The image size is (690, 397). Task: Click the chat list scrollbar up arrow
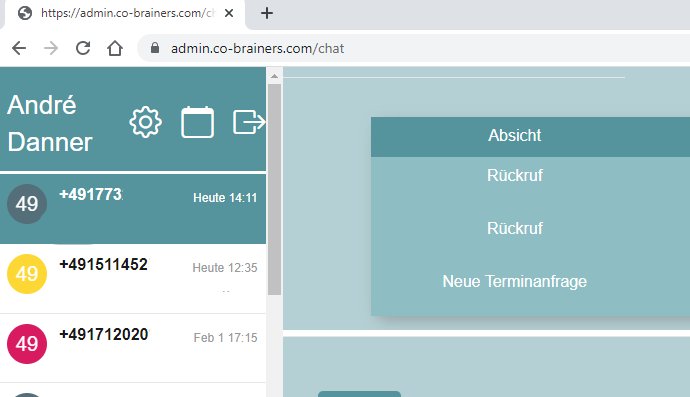coord(275,76)
